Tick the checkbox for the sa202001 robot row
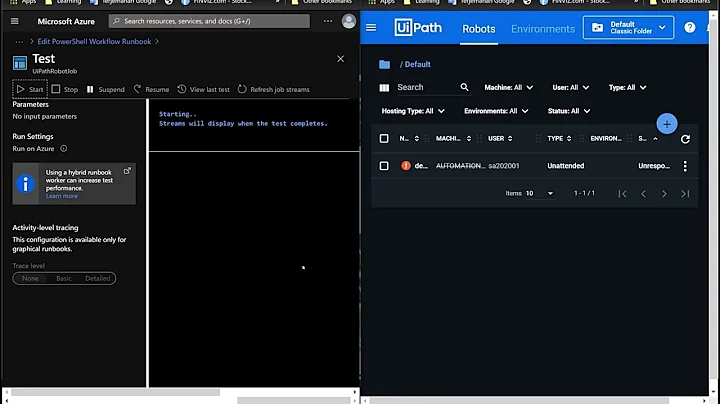This screenshot has width=720, height=404. pos(384,166)
